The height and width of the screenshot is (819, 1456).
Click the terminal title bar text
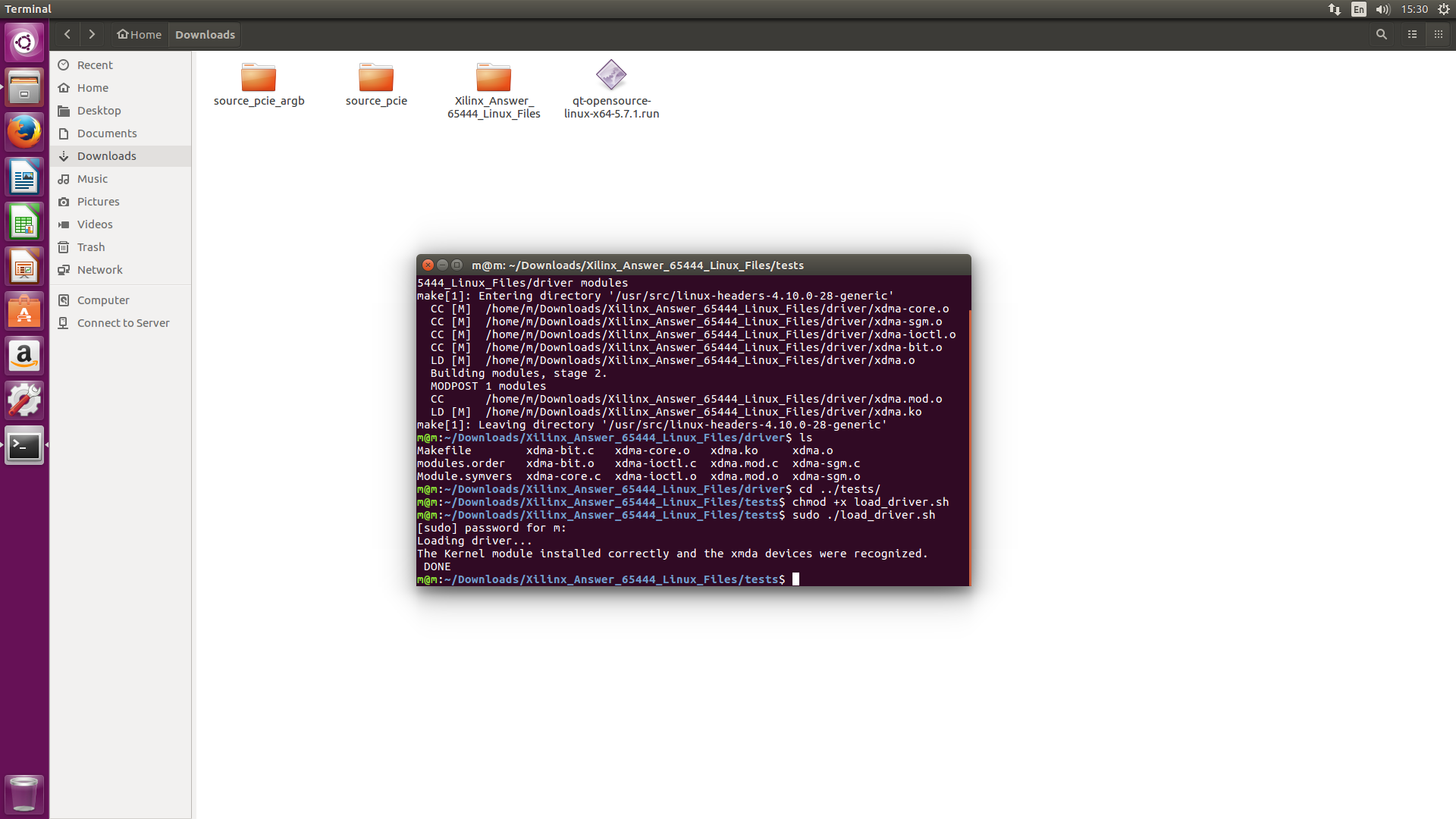tap(638, 265)
